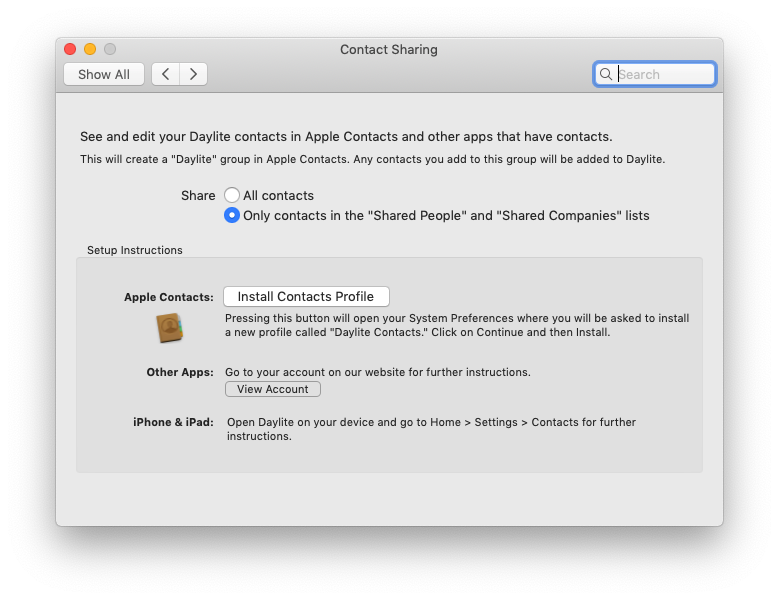779x600 pixels.
Task: Go forward with the right chevron
Action: coord(193,75)
